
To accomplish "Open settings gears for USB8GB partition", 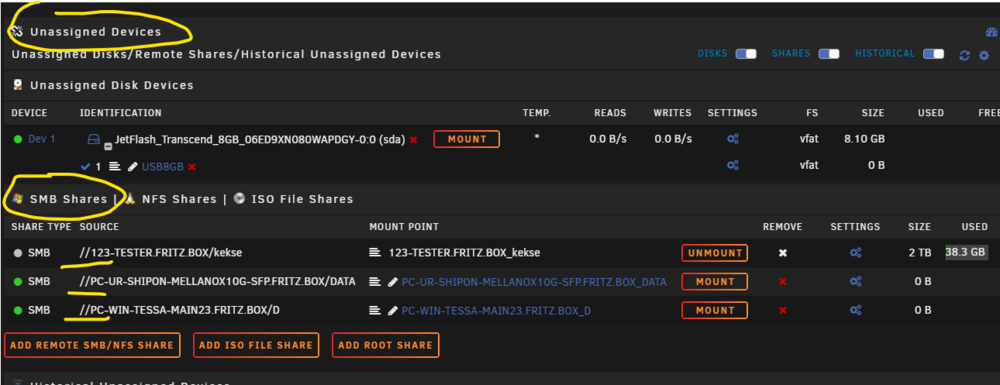I will [733, 165].
